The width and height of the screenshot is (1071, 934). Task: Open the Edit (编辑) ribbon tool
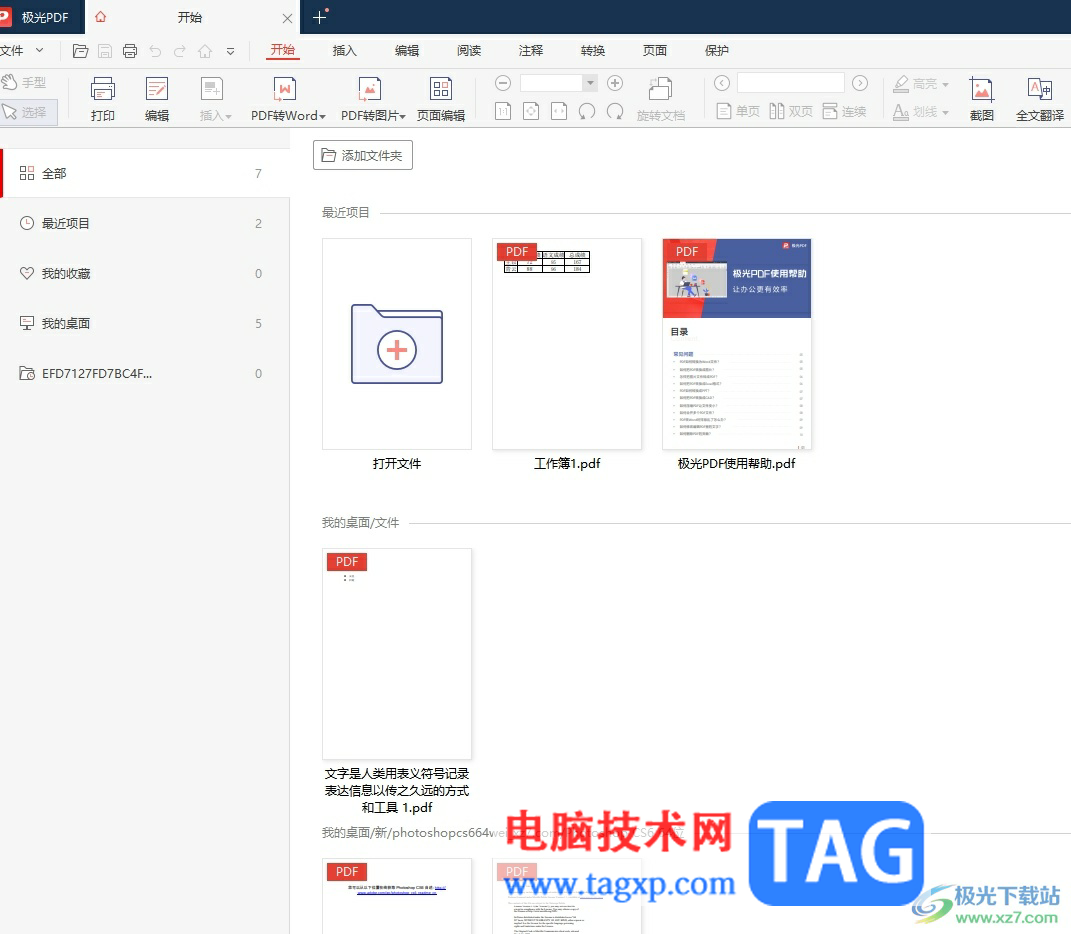point(156,99)
